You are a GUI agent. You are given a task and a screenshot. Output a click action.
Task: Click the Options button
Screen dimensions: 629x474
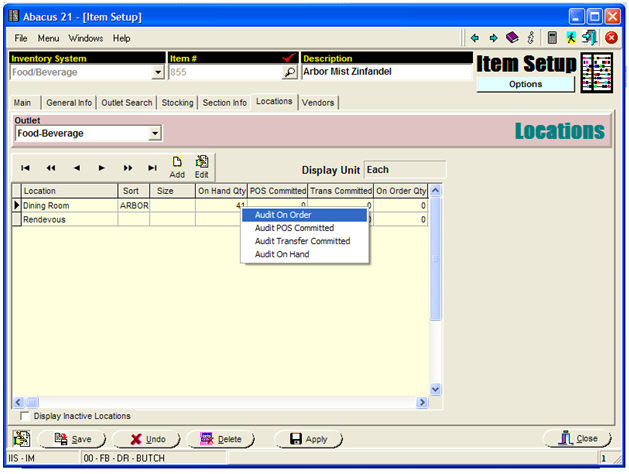coord(525,84)
